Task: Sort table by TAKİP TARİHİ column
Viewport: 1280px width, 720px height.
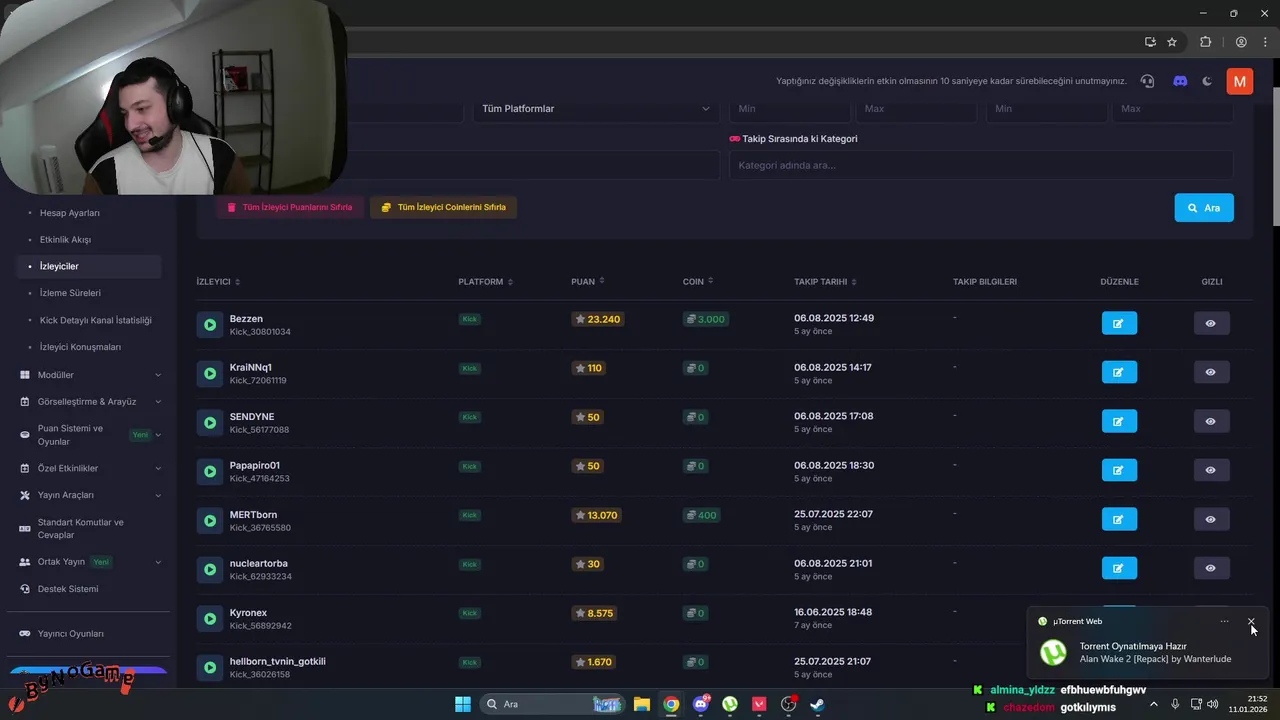Action: tap(825, 282)
